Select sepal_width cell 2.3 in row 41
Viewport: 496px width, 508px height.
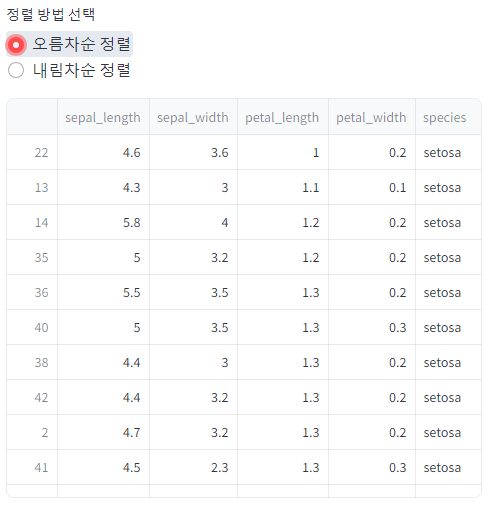[193, 467]
